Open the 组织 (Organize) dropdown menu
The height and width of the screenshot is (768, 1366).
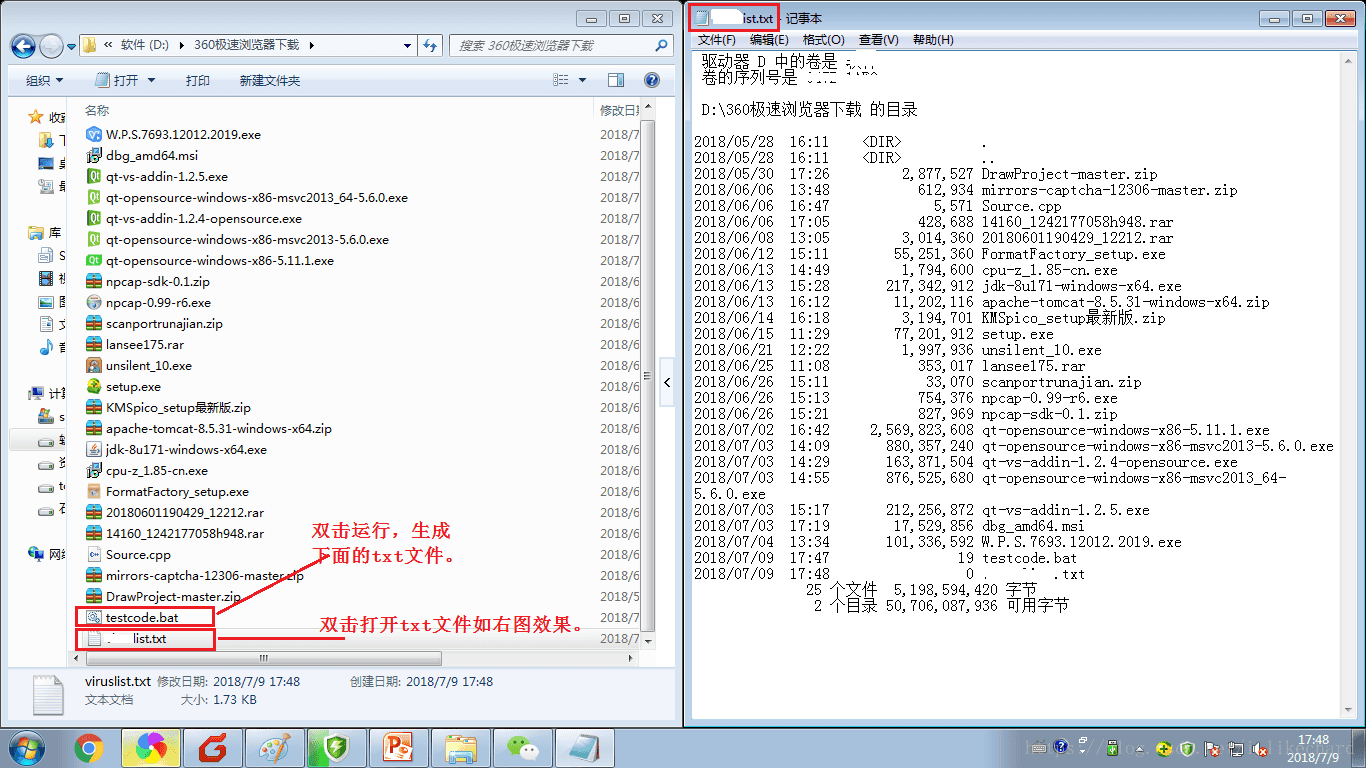click(44, 80)
